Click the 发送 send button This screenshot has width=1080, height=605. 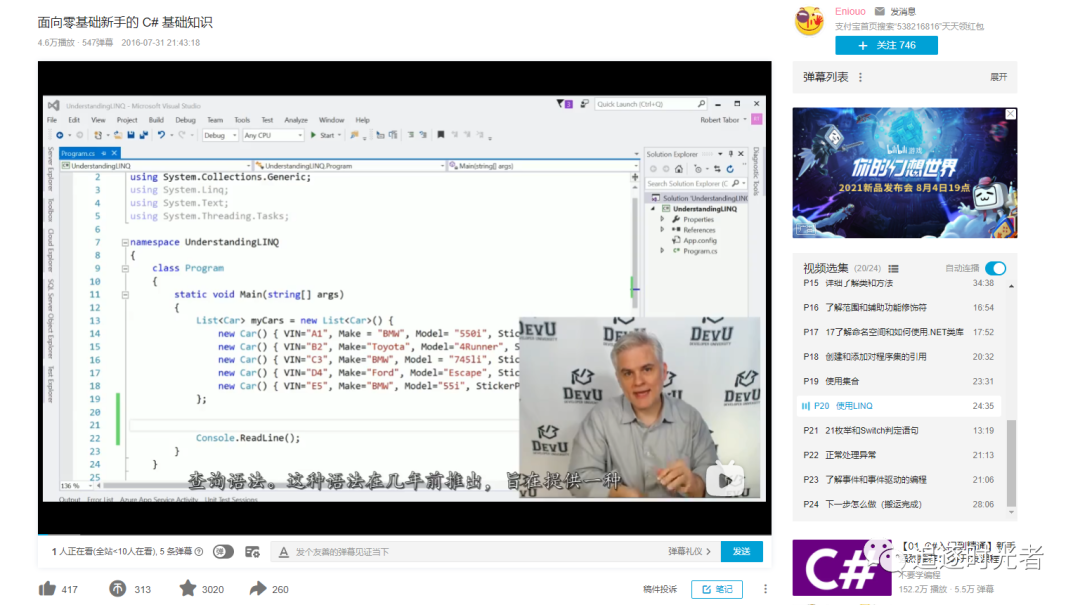point(742,551)
